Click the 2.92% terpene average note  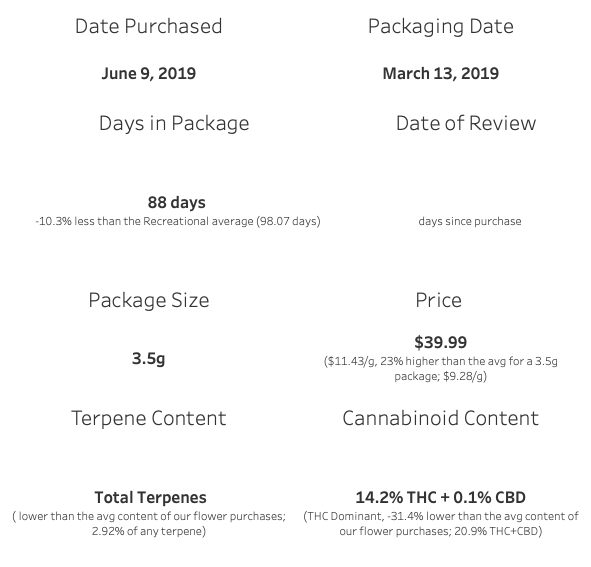pyautogui.click(x=149, y=524)
